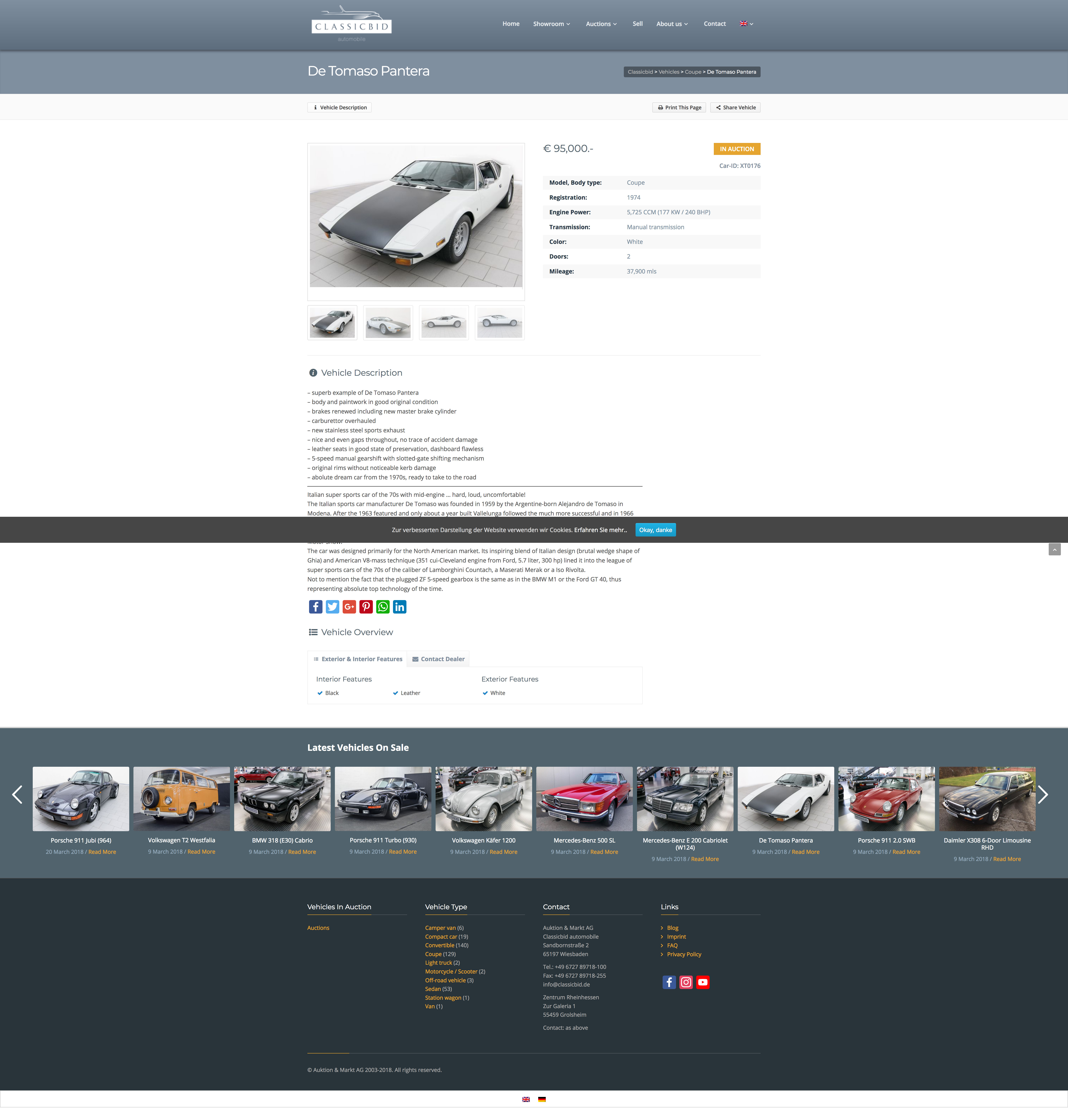Image resolution: width=1068 pixels, height=1120 pixels.
Task: Open Porsche 911 Turbo (930) image
Action: (x=383, y=799)
